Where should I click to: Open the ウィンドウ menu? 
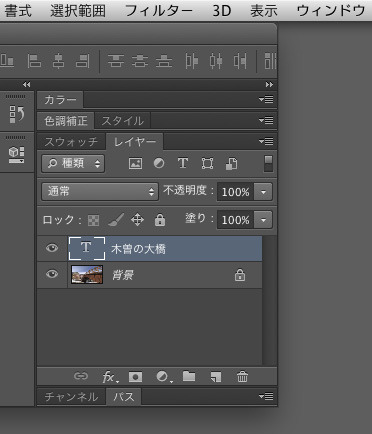(x=331, y=11)
